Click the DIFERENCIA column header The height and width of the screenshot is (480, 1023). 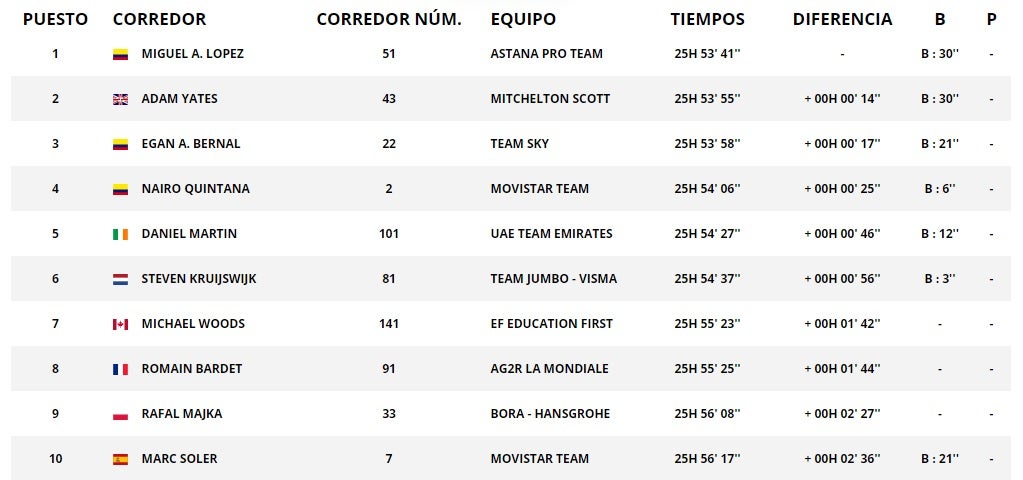click(x=842, y=19)
